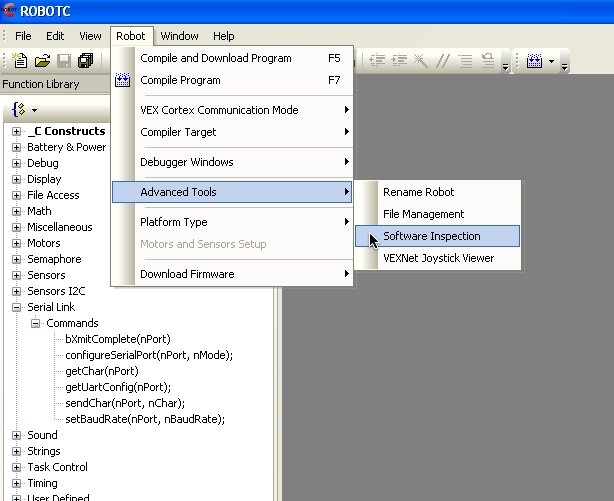The height and width of the screenshot is (501, 614).
Task: Open Debugger Windows submenu
Action: (x=232, y=162)
